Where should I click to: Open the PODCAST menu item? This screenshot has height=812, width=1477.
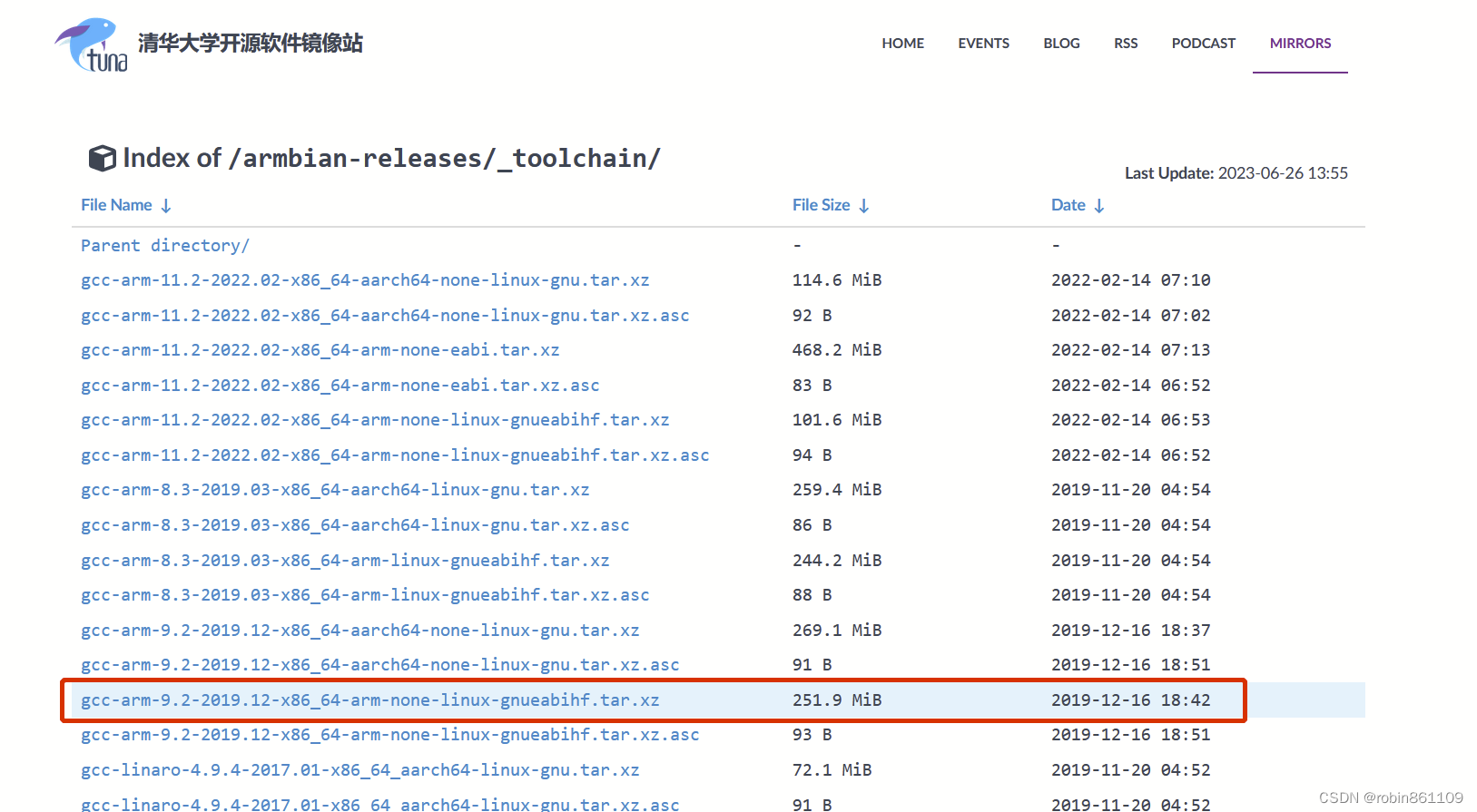click(1203, 43)
